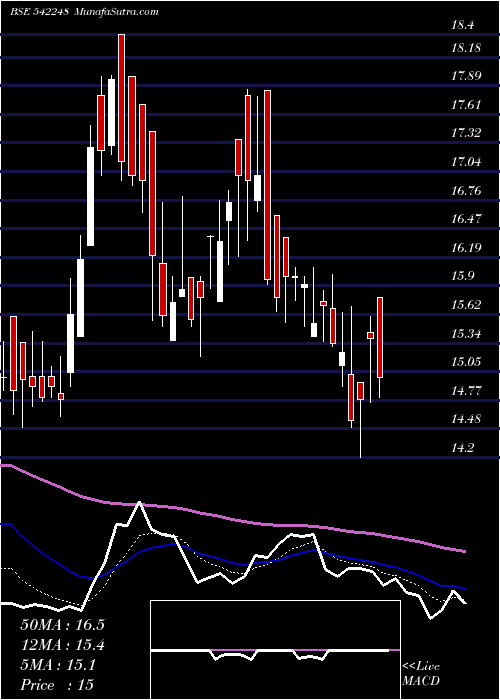Click the last red candlestick on the right
Screen dimensions: 500x700
(x=380, y=338)
